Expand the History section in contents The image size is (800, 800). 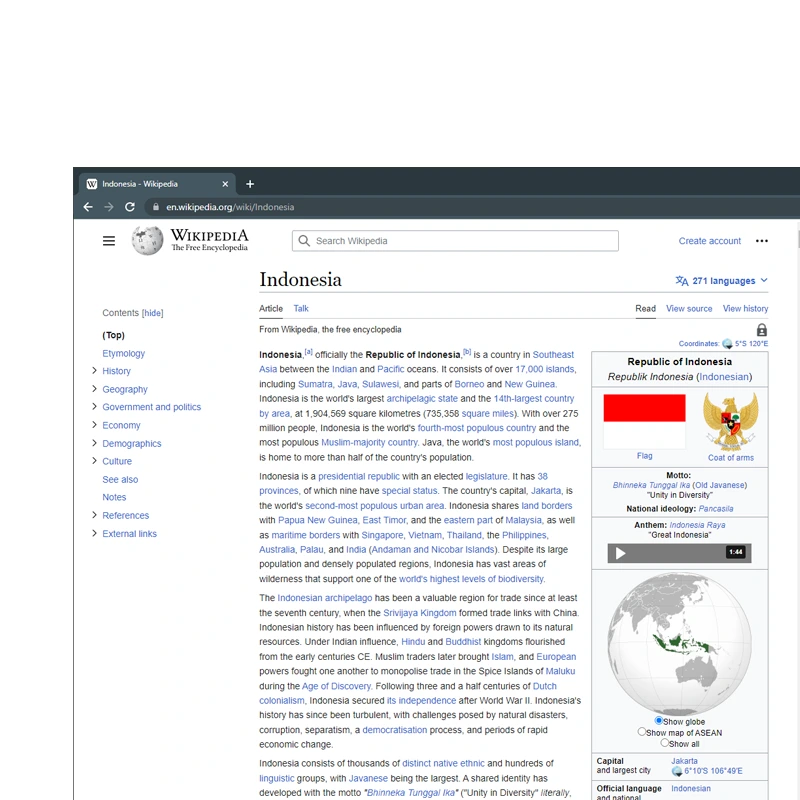pyautogui.click(x=94, y=370)
